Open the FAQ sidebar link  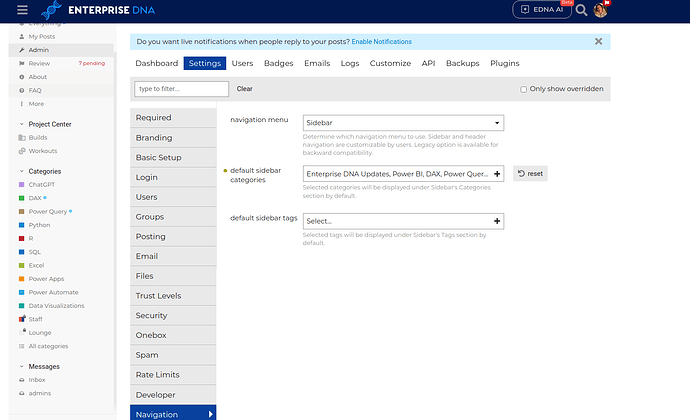(x=35, y=90)
